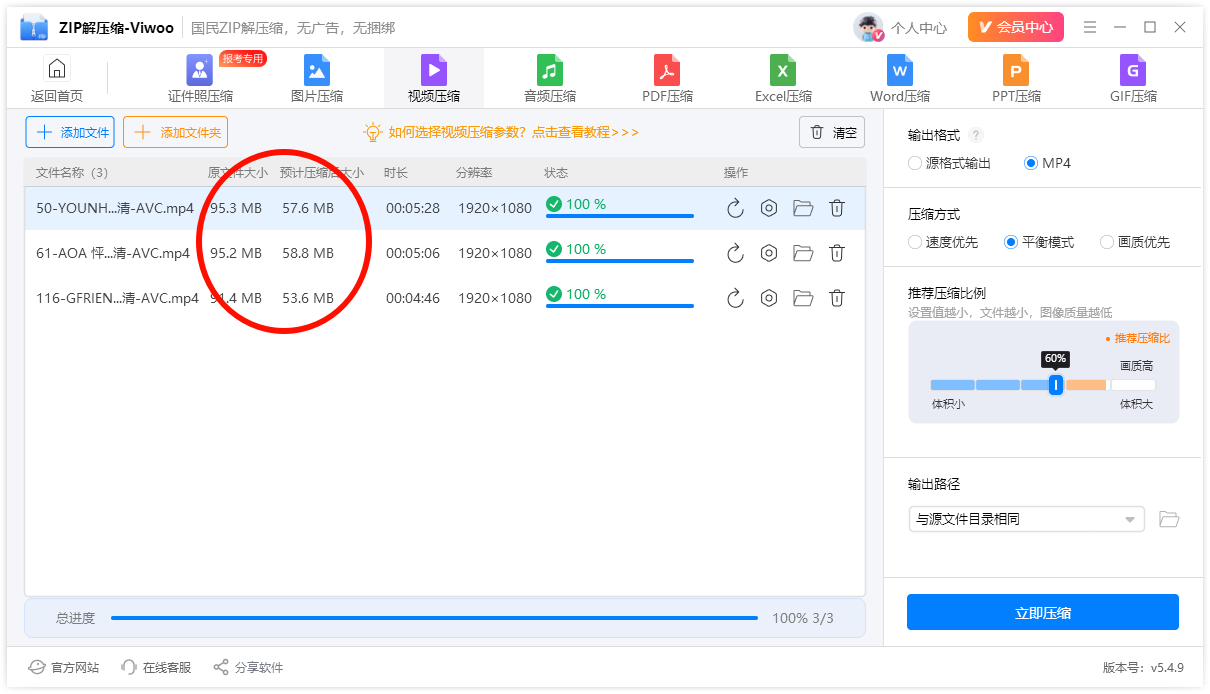The width and height of the screenshot is (1210, 694).
Task: Select the 视频压缩 tab
Action: coord(434,79)
